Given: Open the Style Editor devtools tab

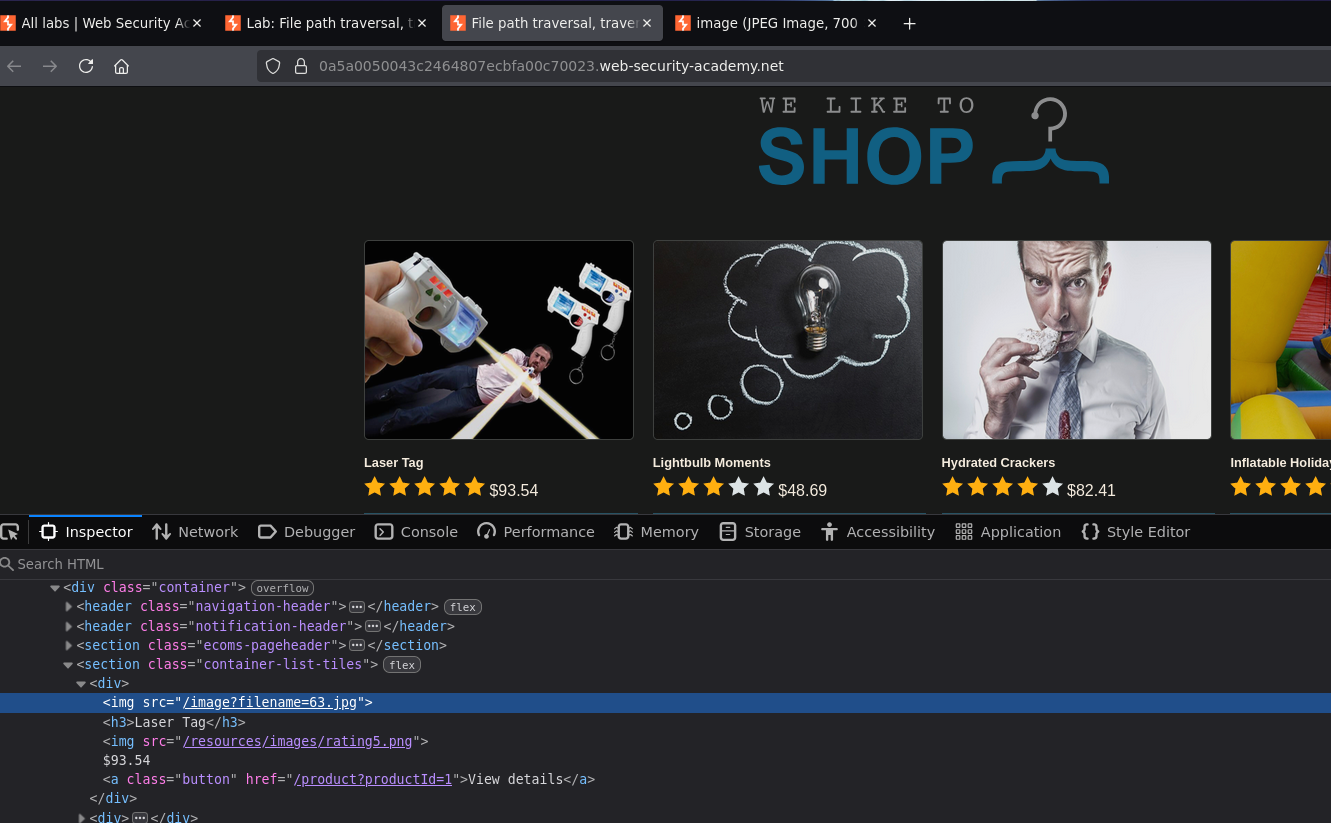Looking at the screenshot, I should tap(1136, 532).
